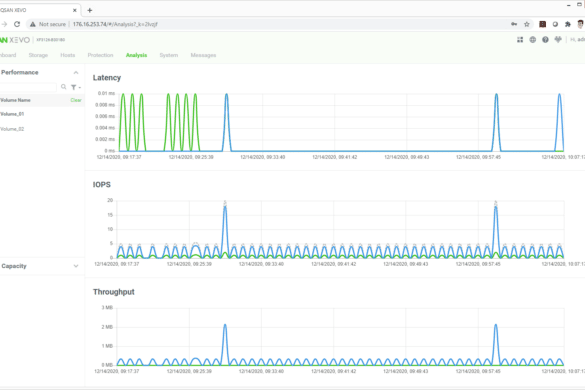Screen dimensions: 585x390
Task: Switch to the Storage tab
Action: tap(38, 55)
